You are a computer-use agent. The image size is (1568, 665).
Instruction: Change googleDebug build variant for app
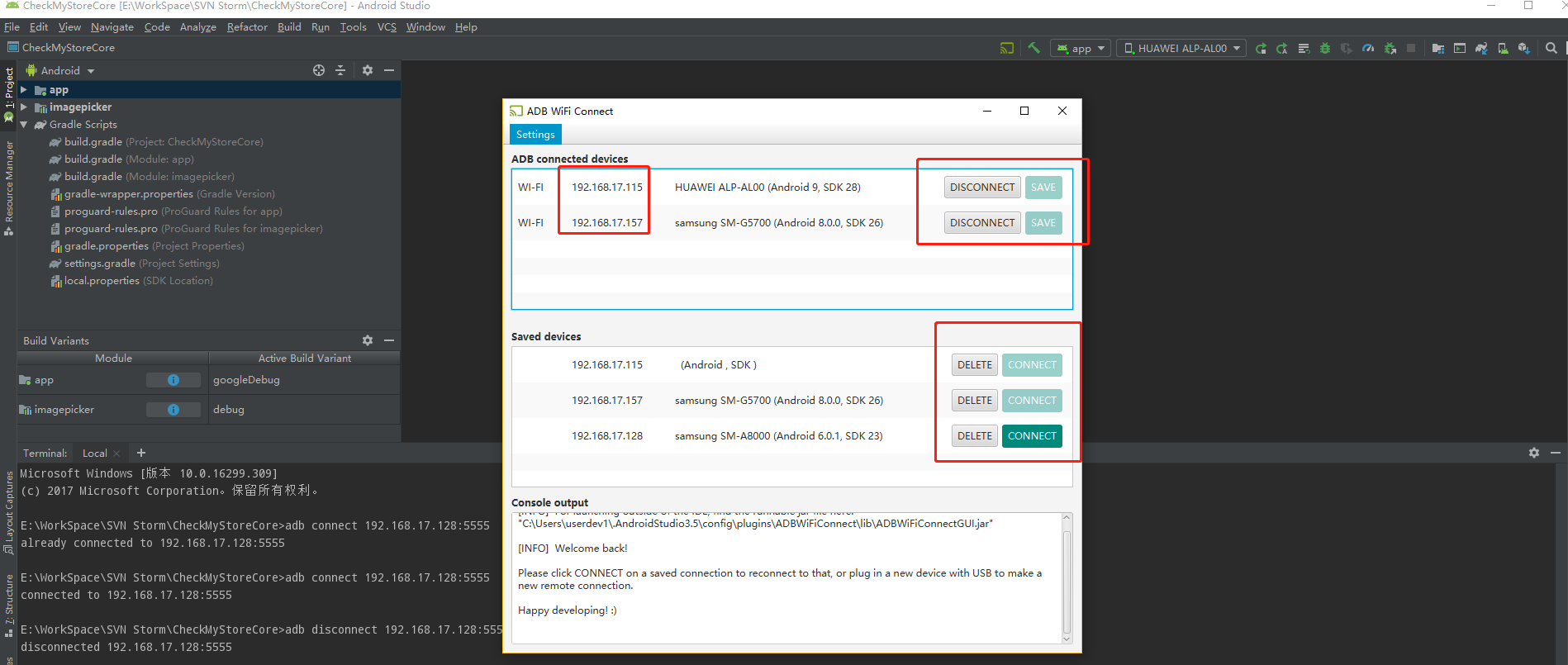coord(304,380)
